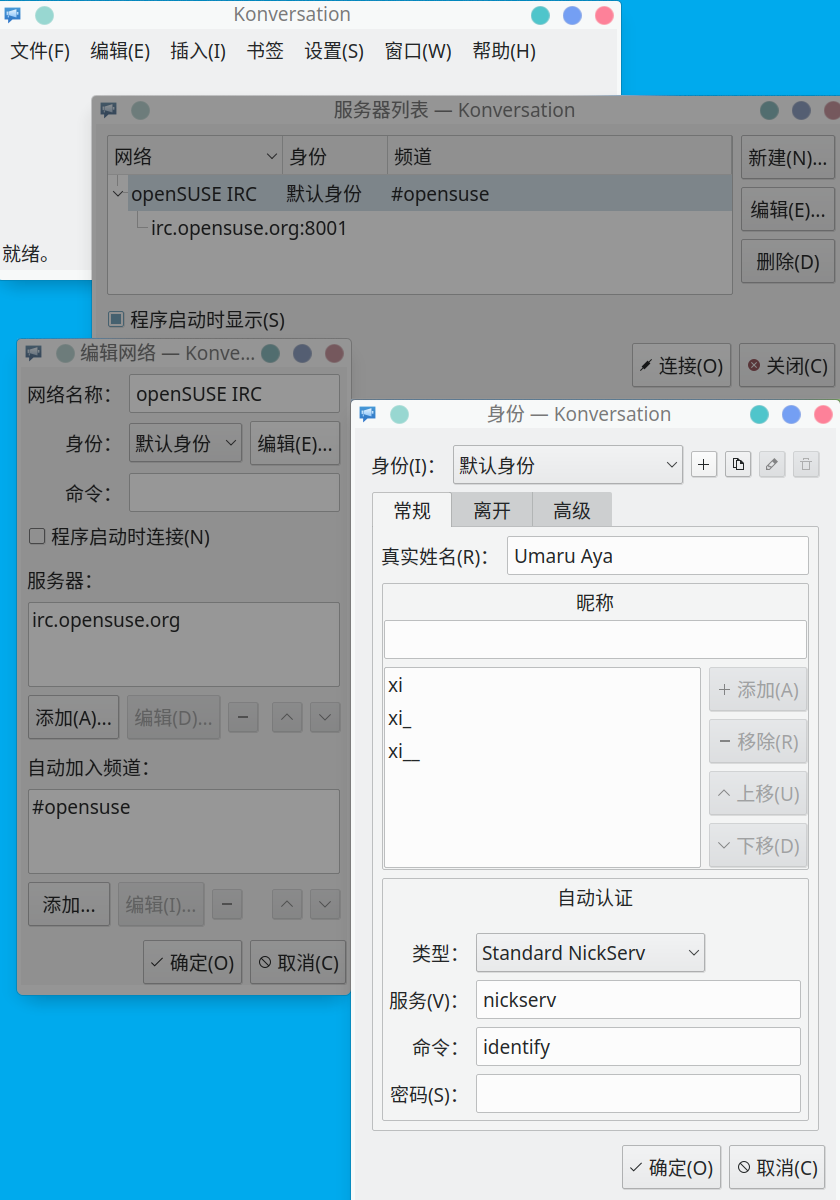This screenshot has width=840, height=1200.
Task: Click app icon in Server List title bar
Action: [x=109, y=110]
